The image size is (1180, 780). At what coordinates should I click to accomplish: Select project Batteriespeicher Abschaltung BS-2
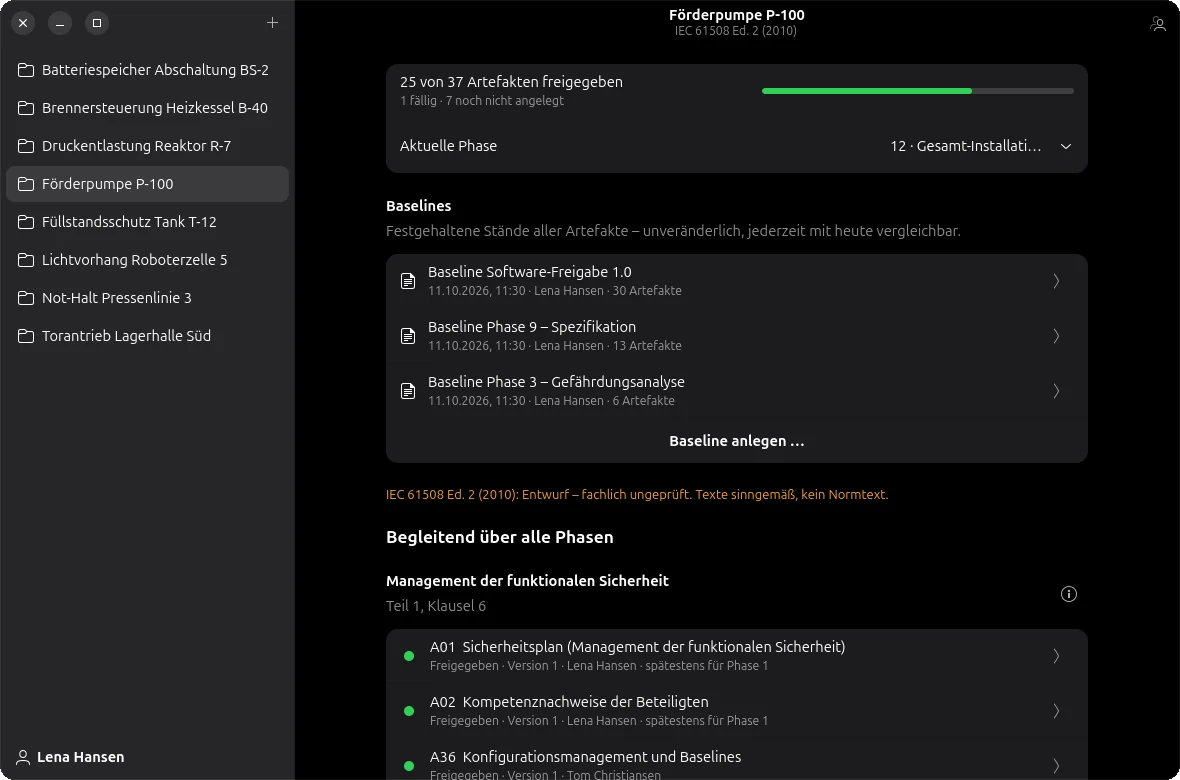point(148,70)
